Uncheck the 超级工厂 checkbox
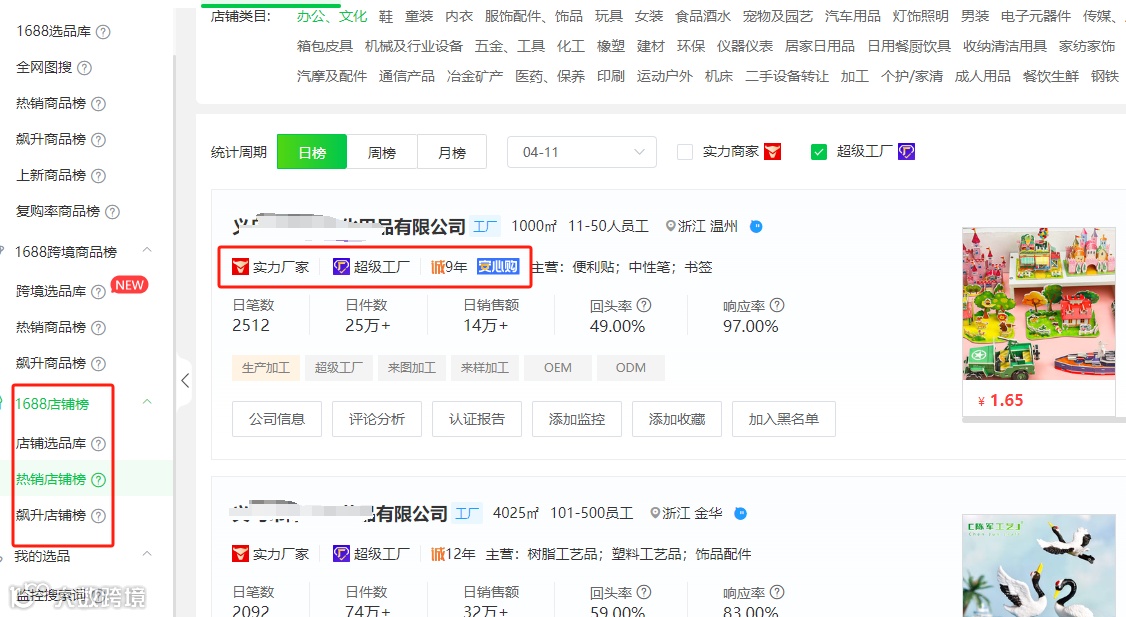The height and width of the screenshot is (617, 1126). click(x=819, y=152)
